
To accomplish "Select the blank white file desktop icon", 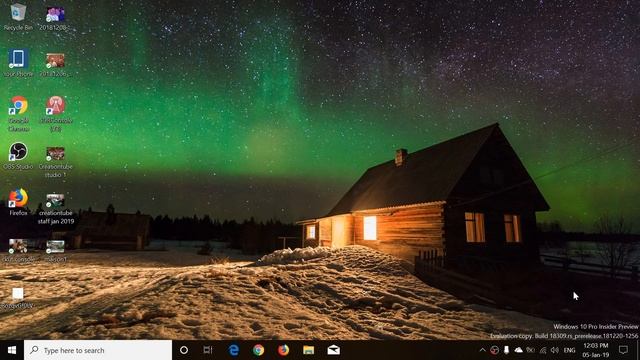I will [18, 298].
